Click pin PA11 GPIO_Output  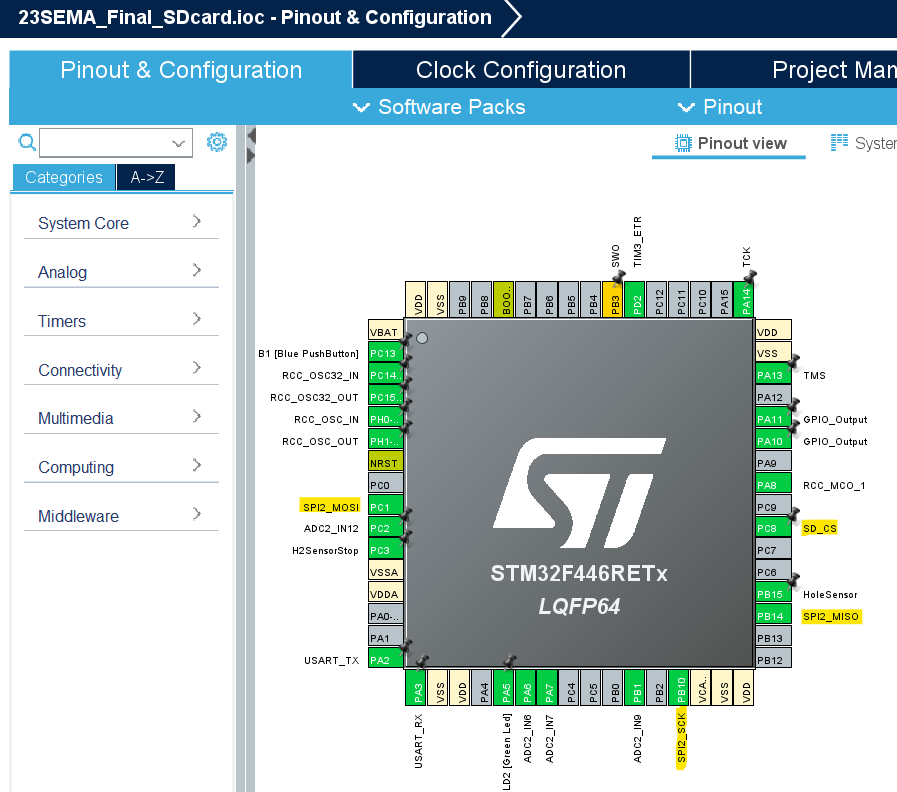point(773,419)
